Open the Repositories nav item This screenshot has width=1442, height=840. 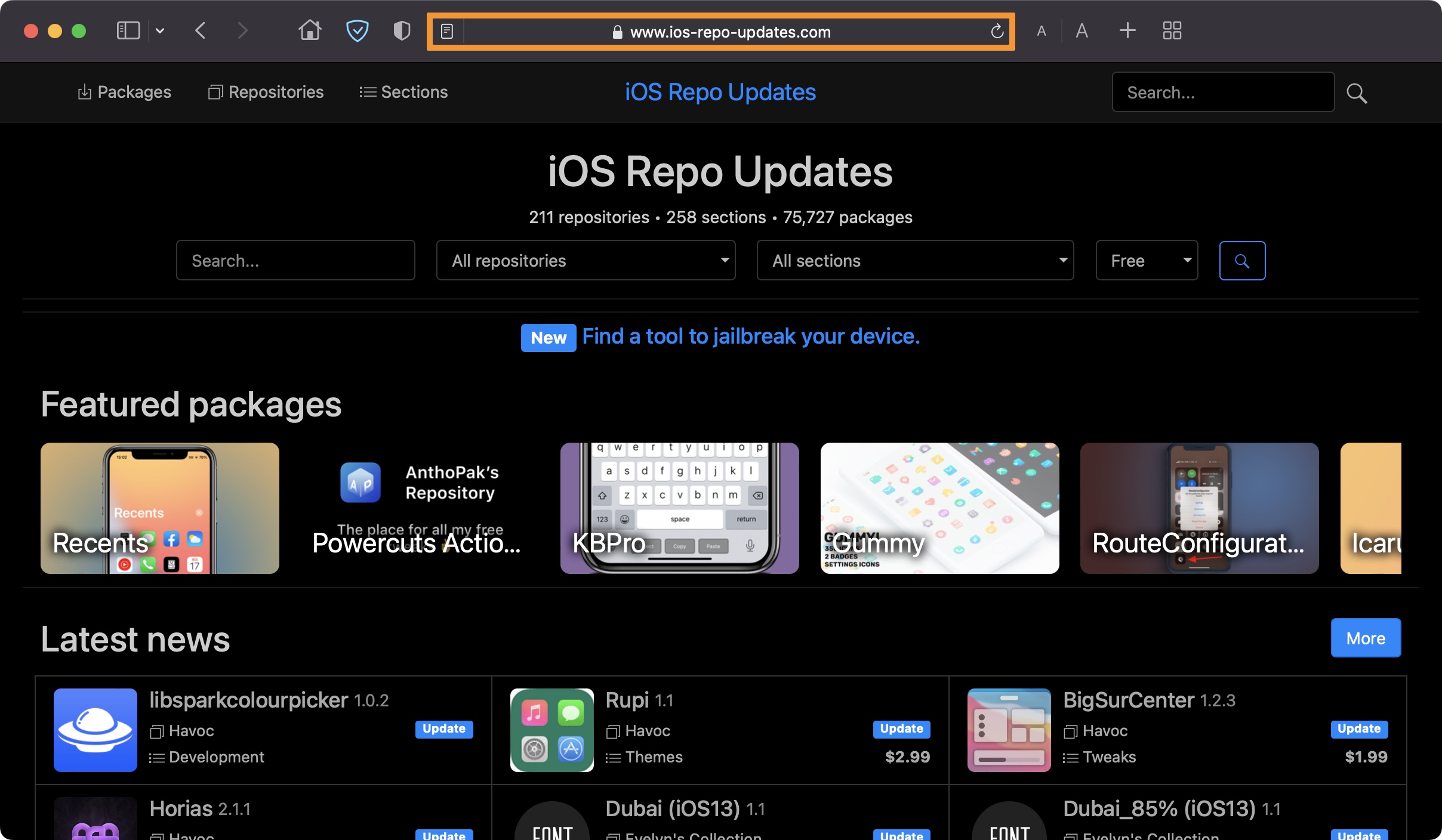coord(266,92)
